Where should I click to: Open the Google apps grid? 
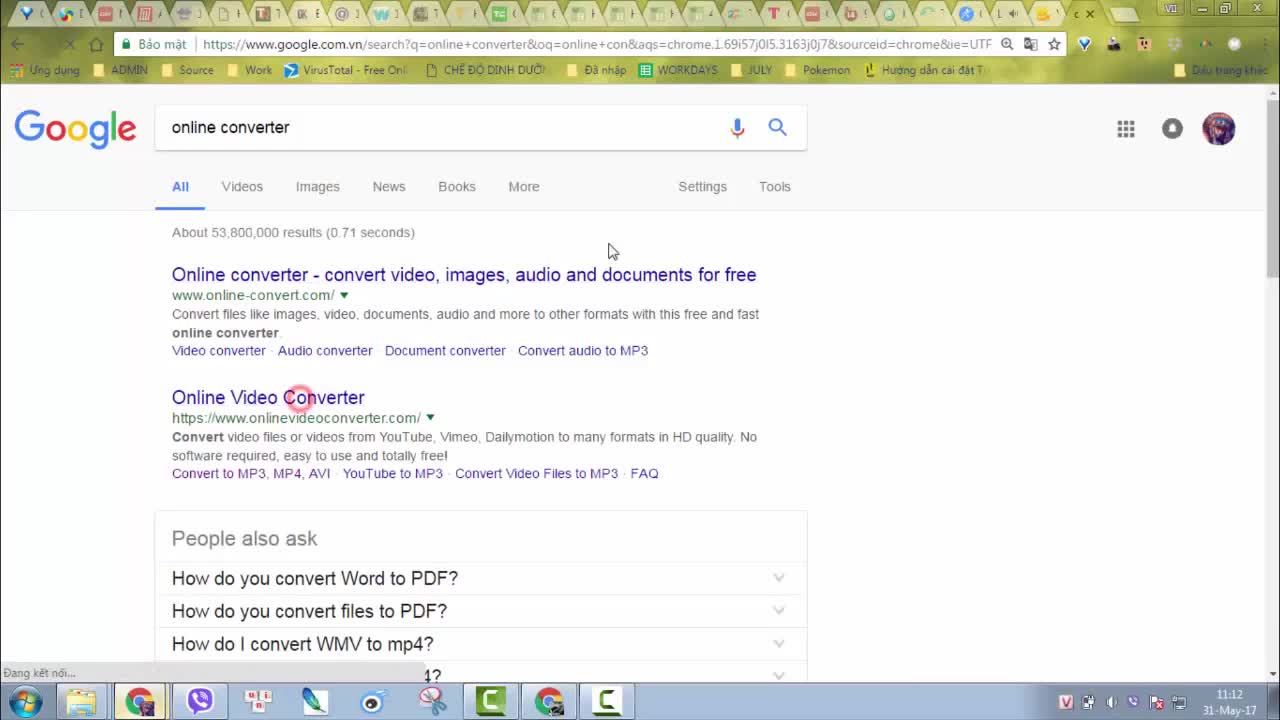coord(1126,129)
